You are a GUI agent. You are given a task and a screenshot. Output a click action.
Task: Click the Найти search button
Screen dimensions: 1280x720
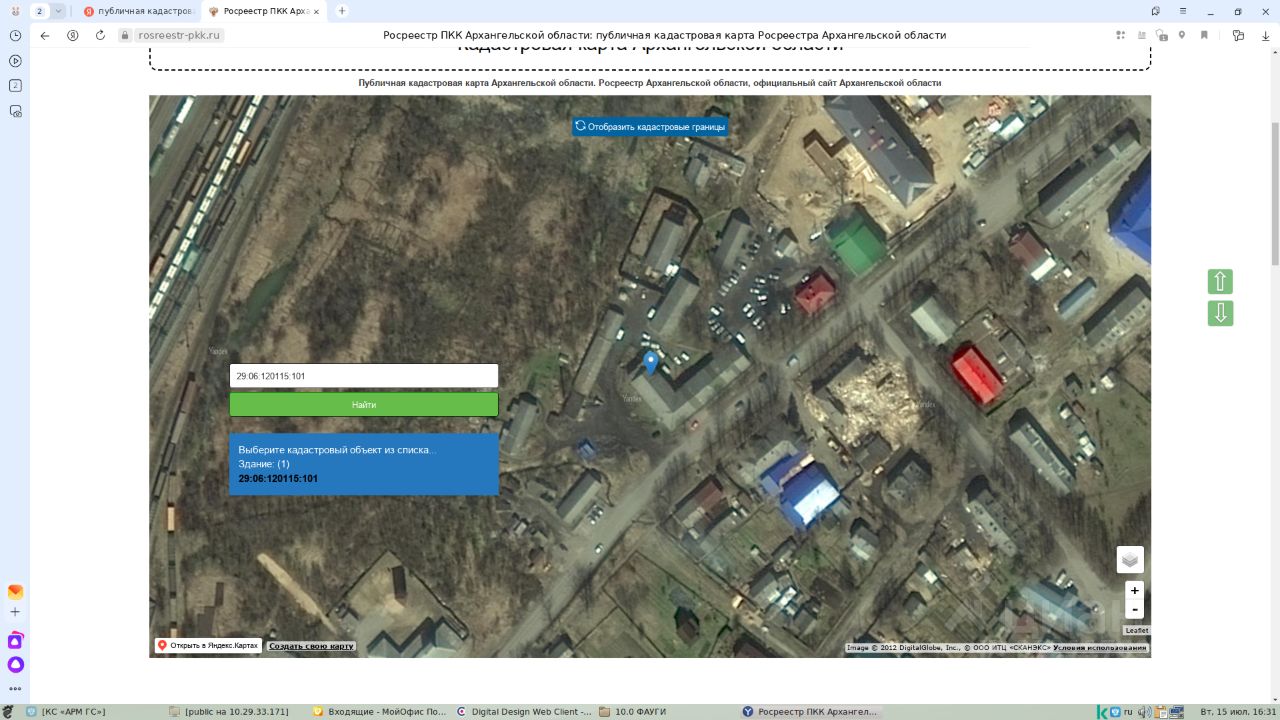point(364,404)
